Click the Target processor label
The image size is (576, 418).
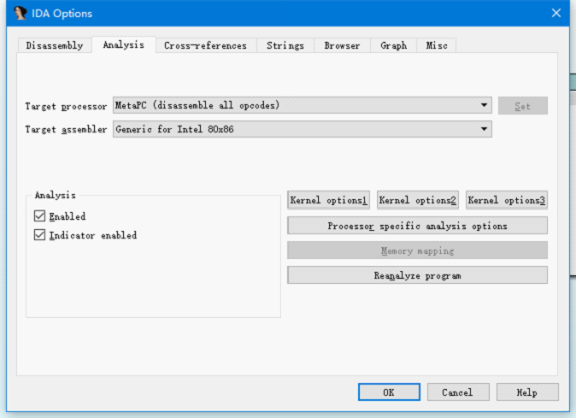(66, 106)
